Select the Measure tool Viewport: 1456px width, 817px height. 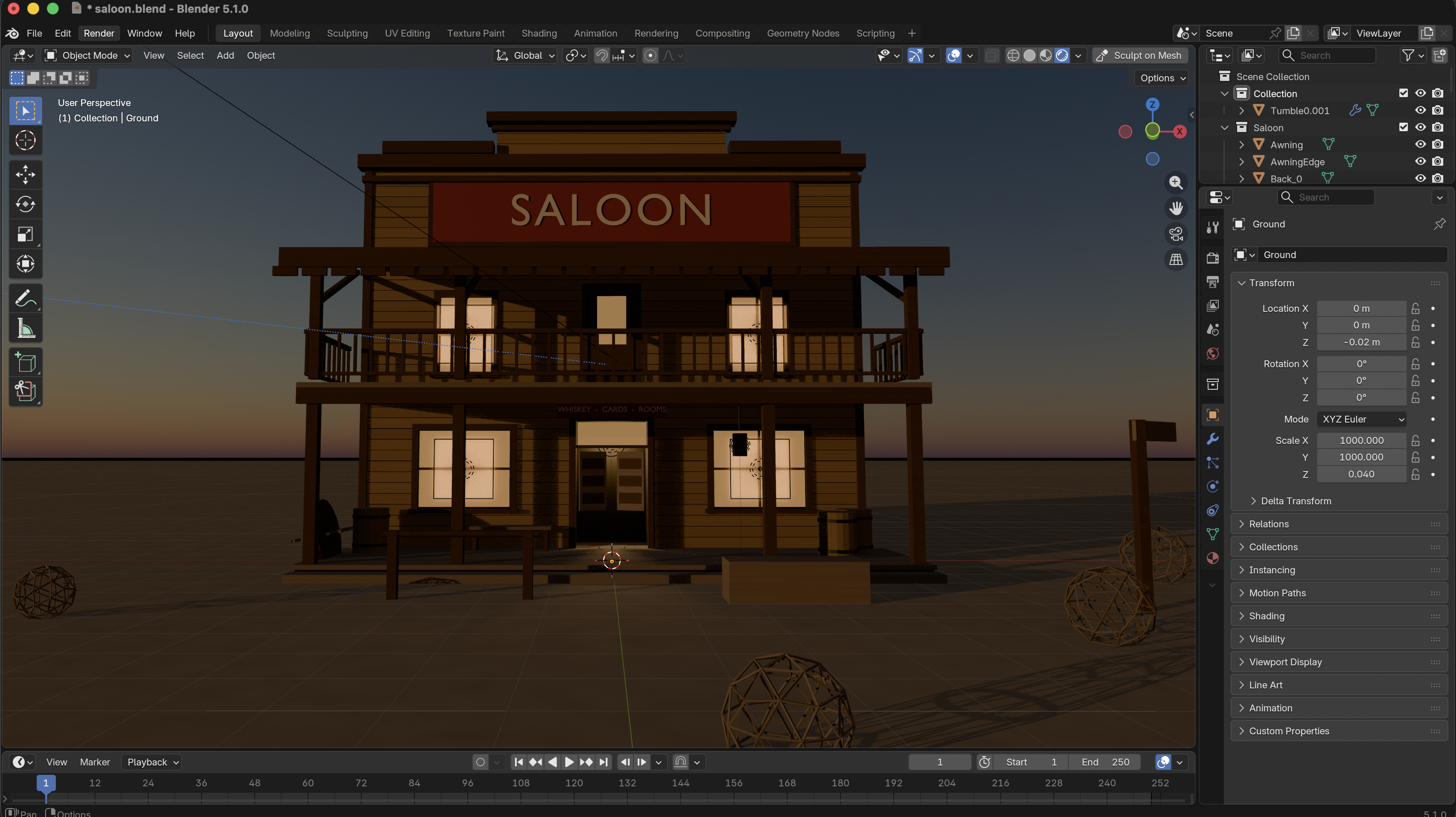point(25,328)
